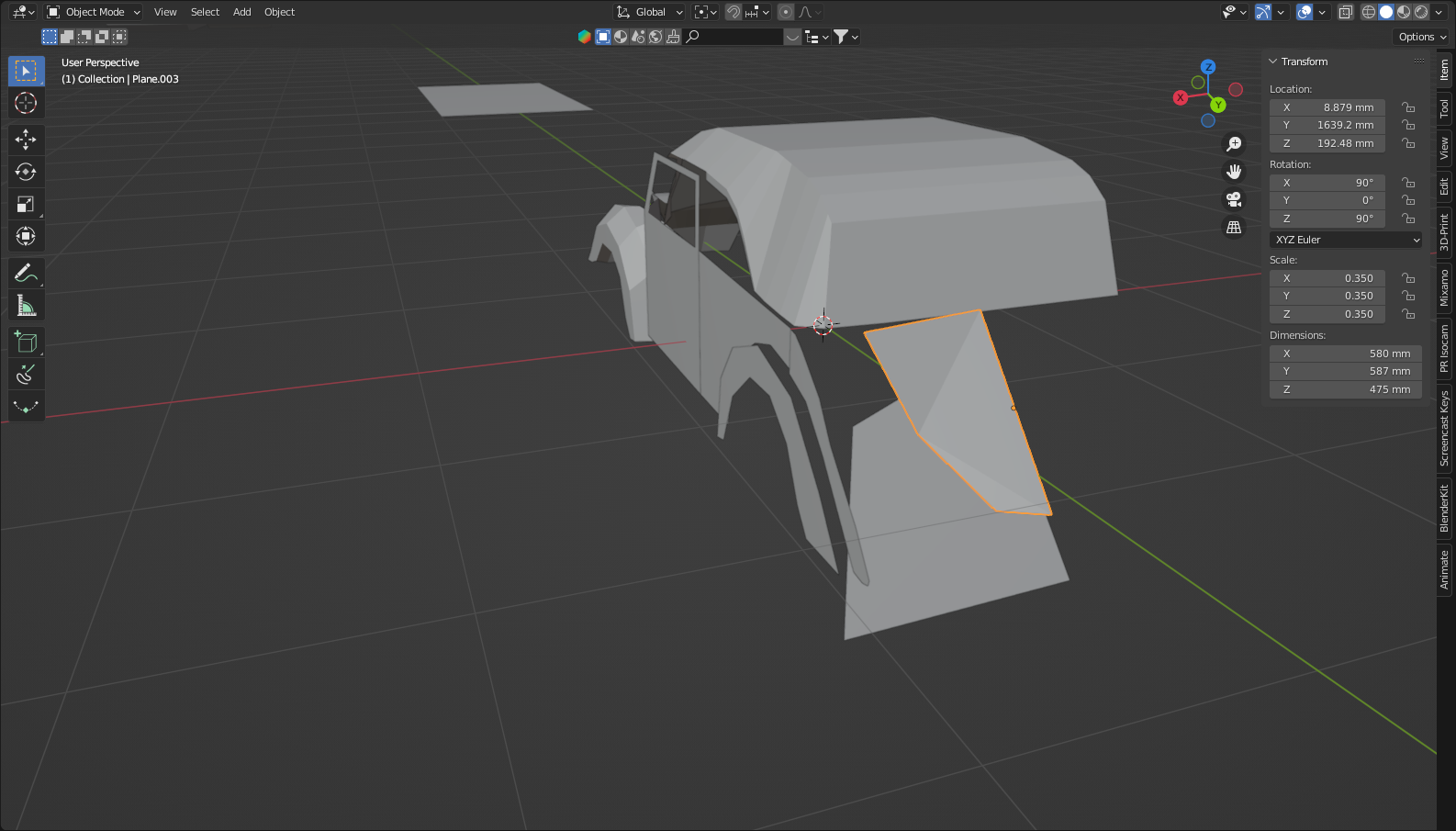Select the Scale tool
Image resolution: width=1456 pixels, height=831 pixels.
(x=26, y=204)
